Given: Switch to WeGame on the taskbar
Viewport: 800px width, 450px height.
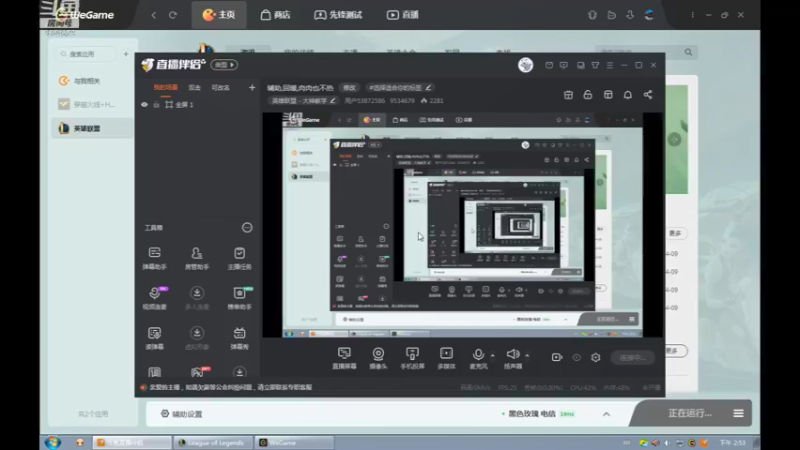Looking at the screenshot, I should [x=294, y=442].
